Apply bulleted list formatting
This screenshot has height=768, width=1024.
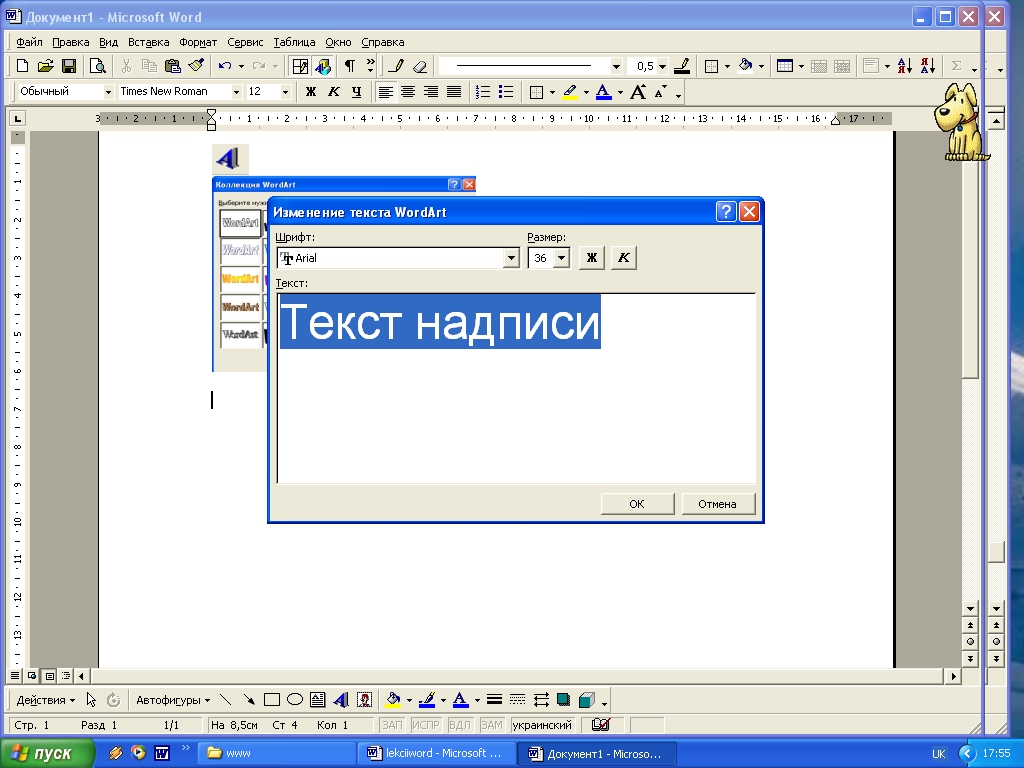(505, 92)
